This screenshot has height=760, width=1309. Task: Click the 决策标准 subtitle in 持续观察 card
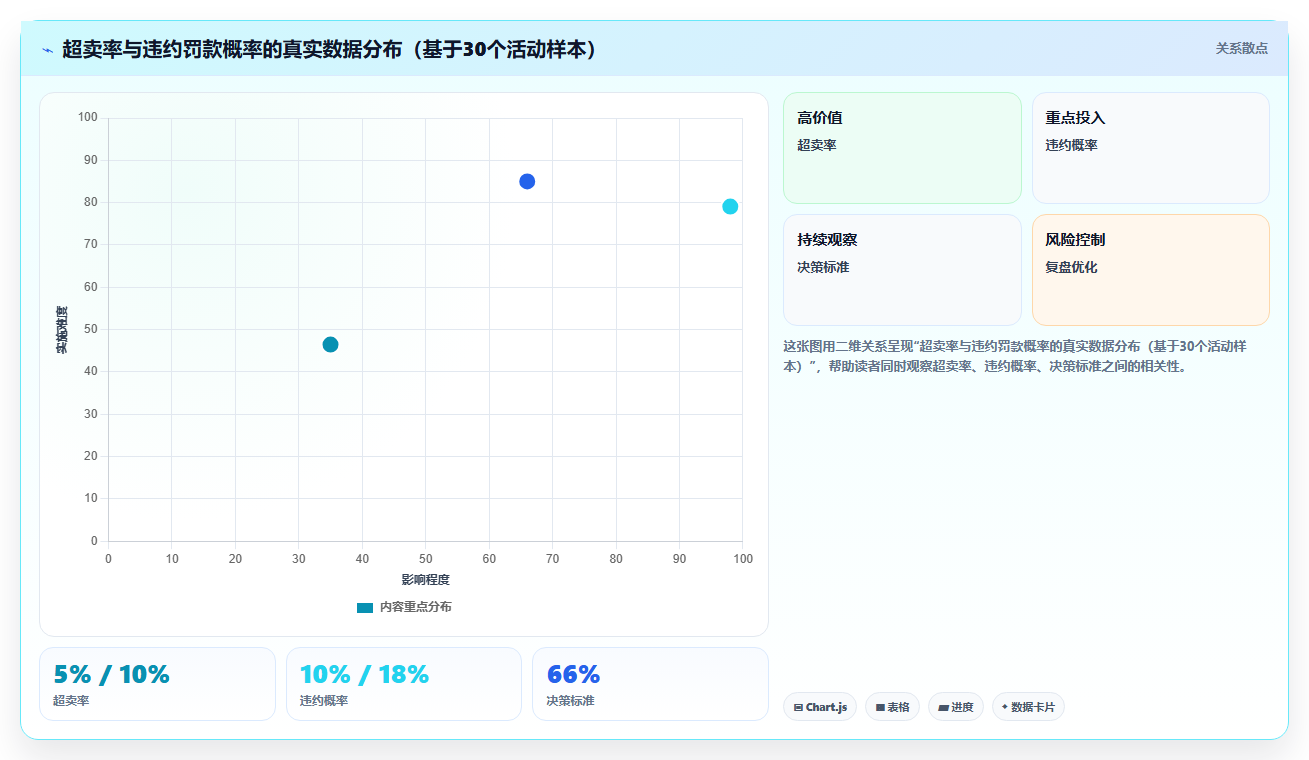[x=823, y=267]
